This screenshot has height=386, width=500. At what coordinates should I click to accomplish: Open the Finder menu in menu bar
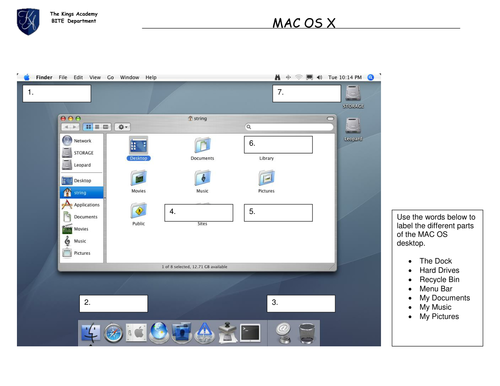pyautogui.click(x=44, y=77)
